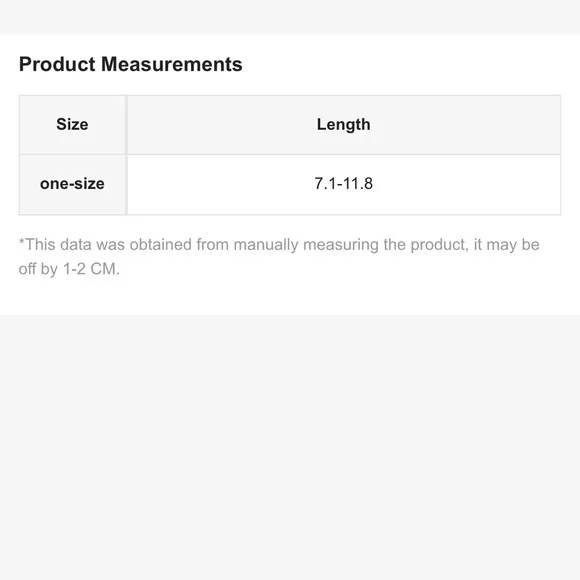Screen dimensions: 580x580
Task: Click the asterisk starting the disclaimer
Action: point(21,242)
